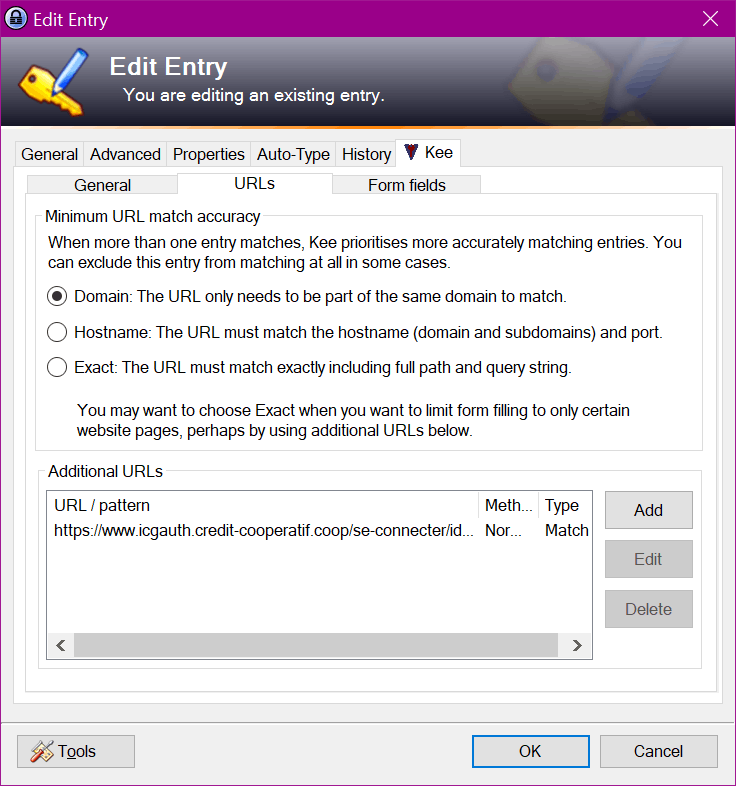Select Domain match accuracy option
Image resolution: width=736 pixels, height=786 pixels.
pos(58,297)
